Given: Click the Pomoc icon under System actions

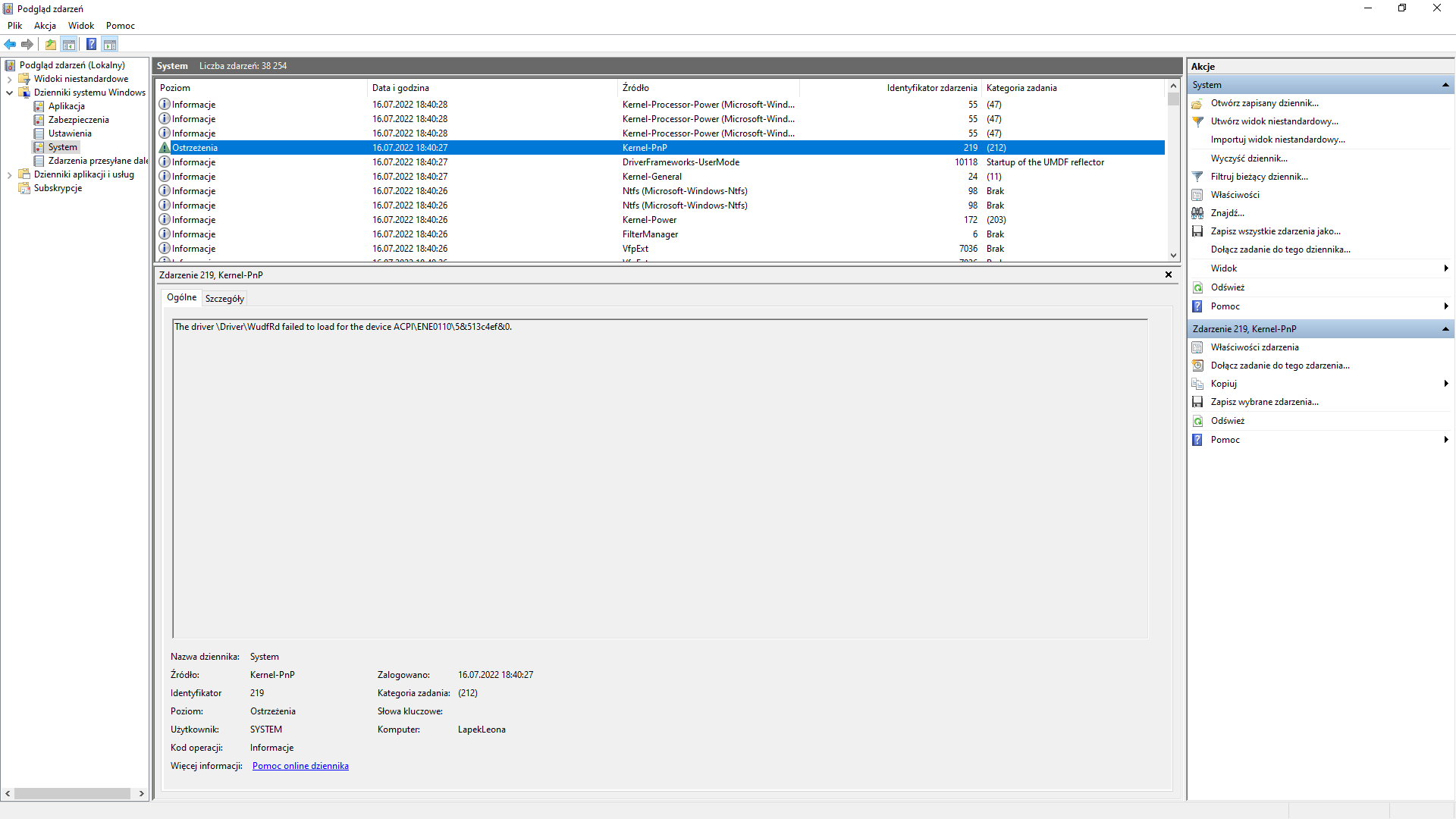Looking at the screenshot, I should (1197, 306).
